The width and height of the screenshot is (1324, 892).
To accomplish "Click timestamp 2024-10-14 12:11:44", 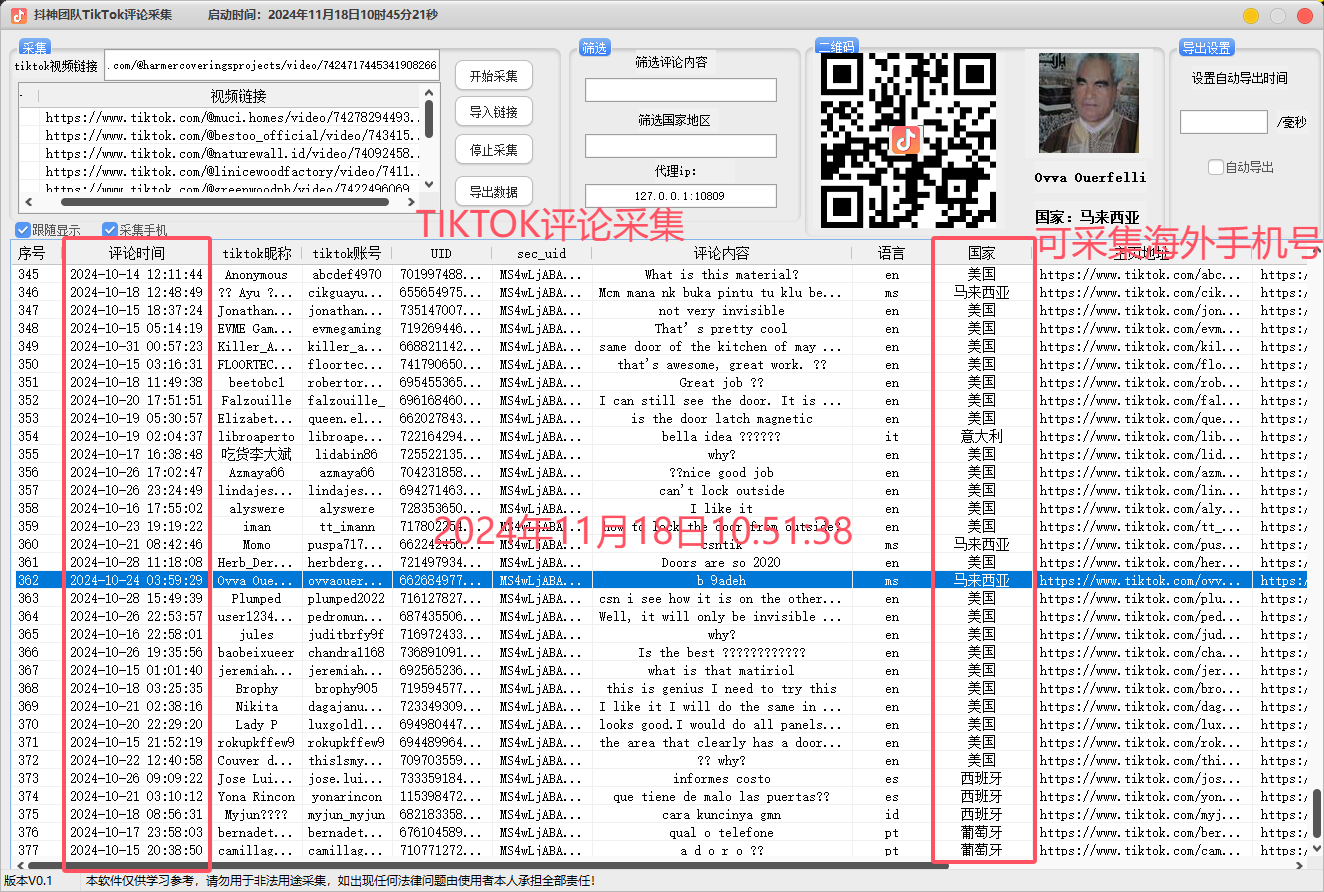I will click(137, 274).
